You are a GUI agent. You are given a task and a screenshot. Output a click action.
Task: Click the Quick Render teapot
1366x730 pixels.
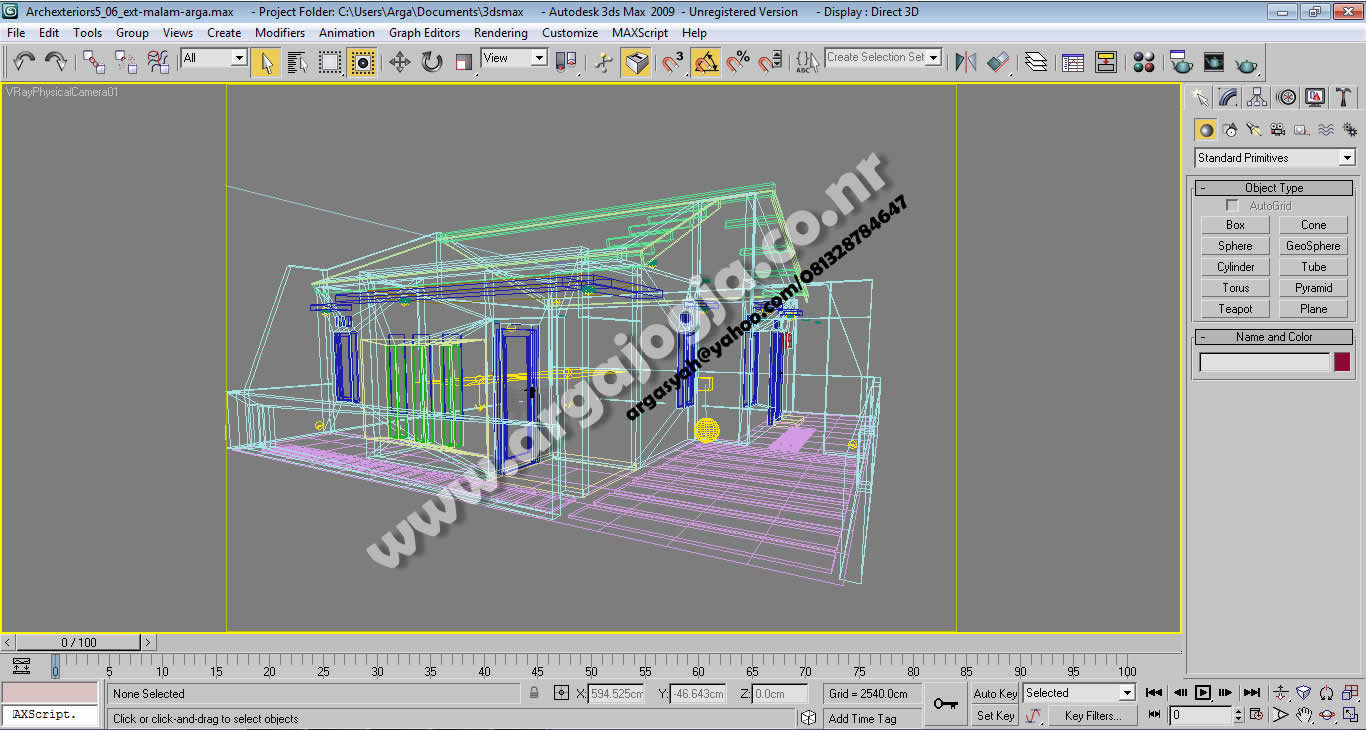[x=1246, y=62]
